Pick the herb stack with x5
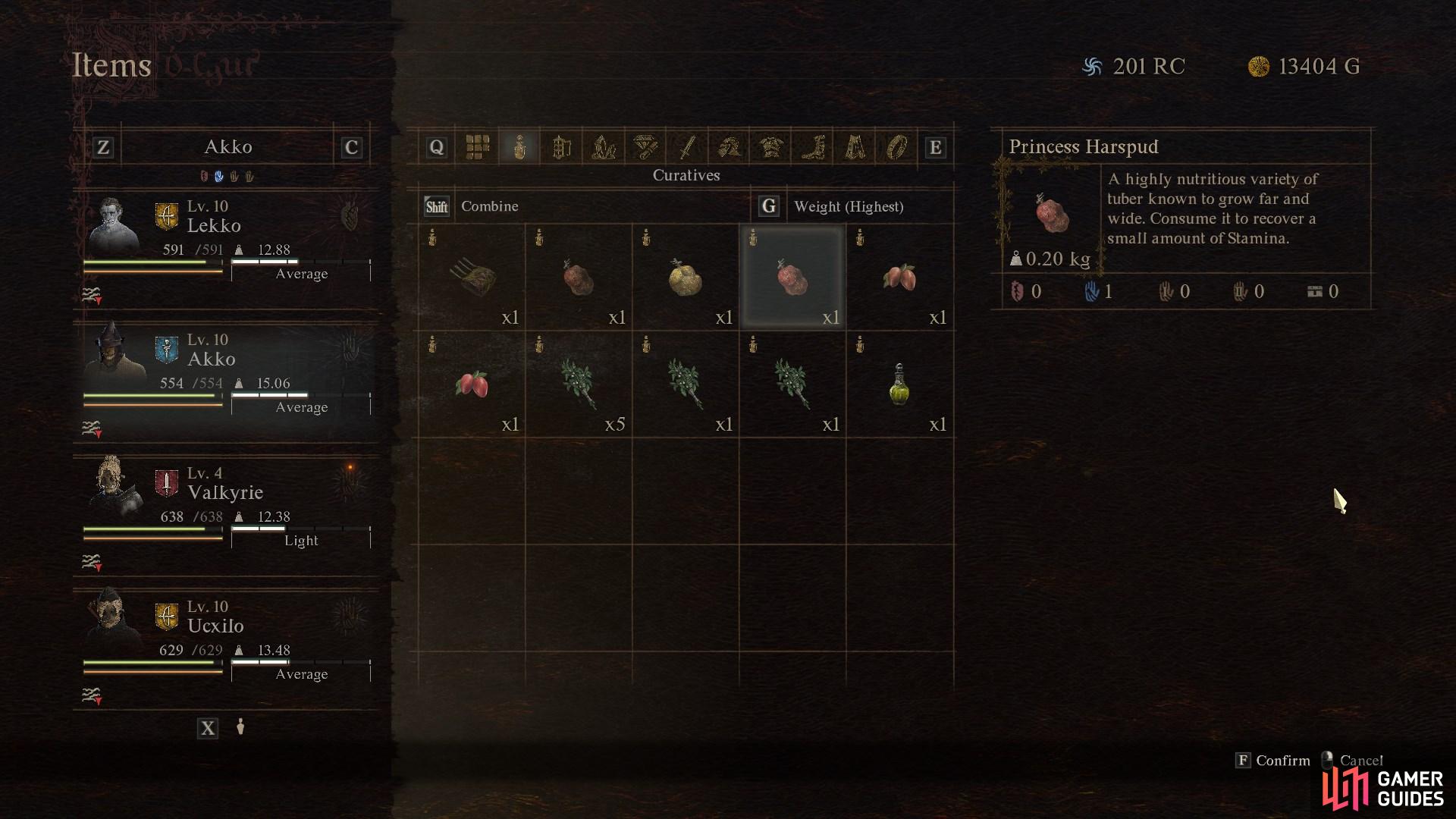 (579, 384)
